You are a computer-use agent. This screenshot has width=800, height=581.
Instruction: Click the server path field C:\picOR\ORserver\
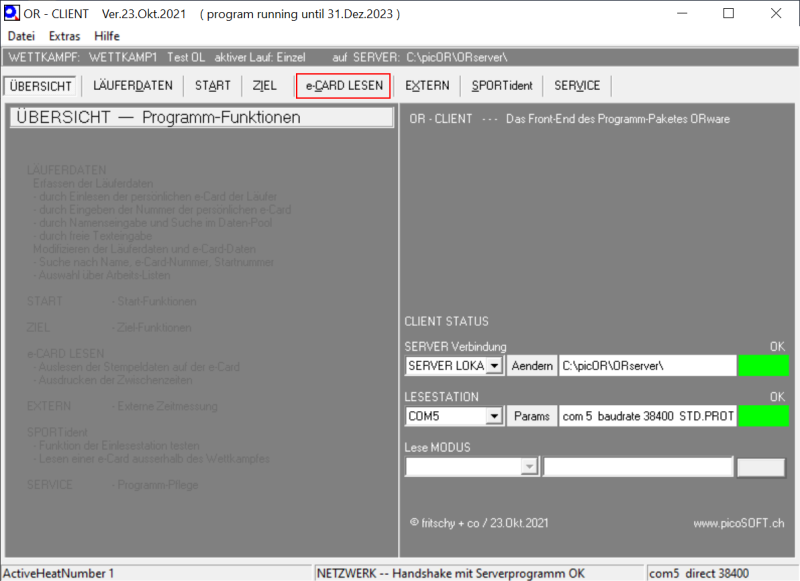point(646,366)
